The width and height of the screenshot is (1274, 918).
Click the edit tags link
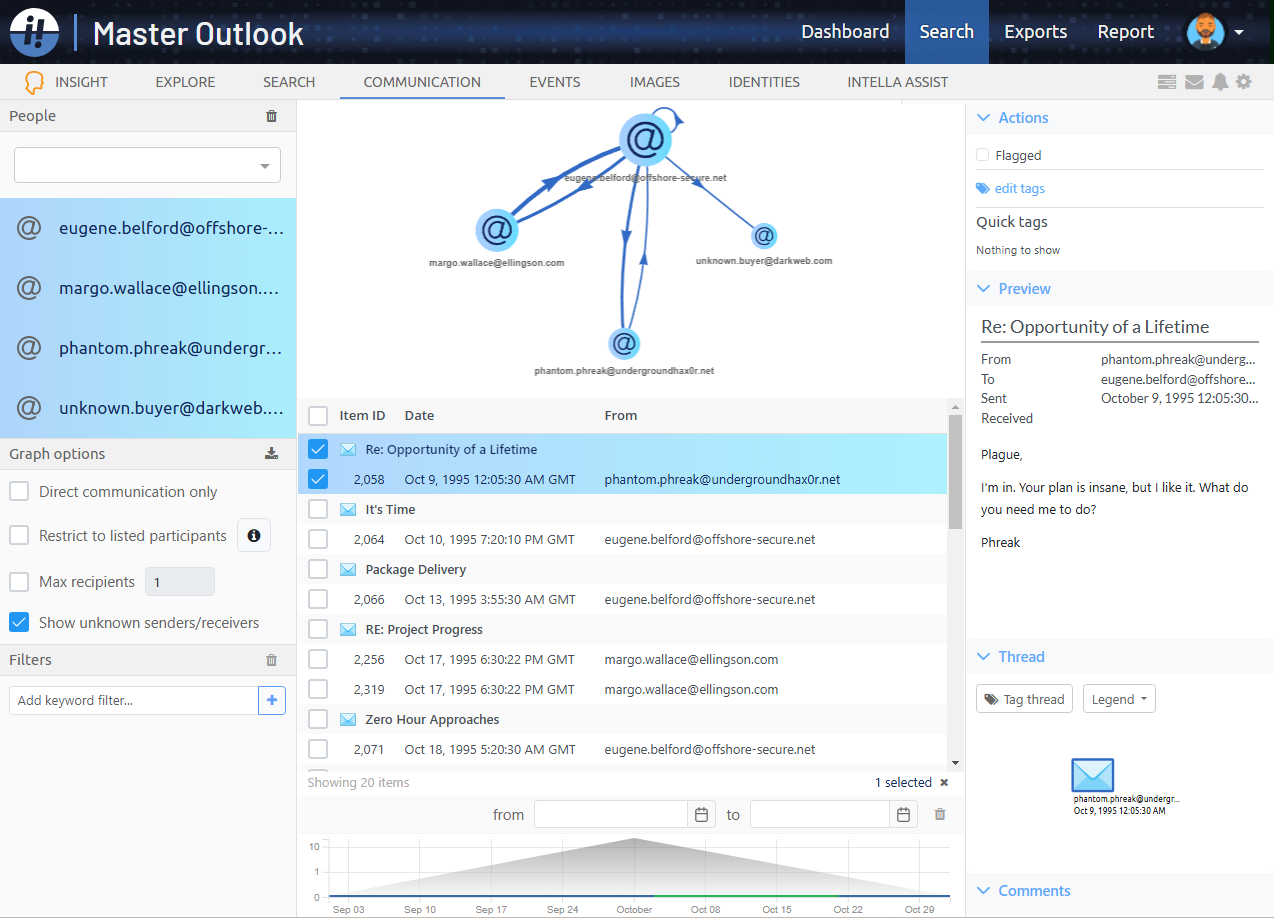tap(1018, 188)
